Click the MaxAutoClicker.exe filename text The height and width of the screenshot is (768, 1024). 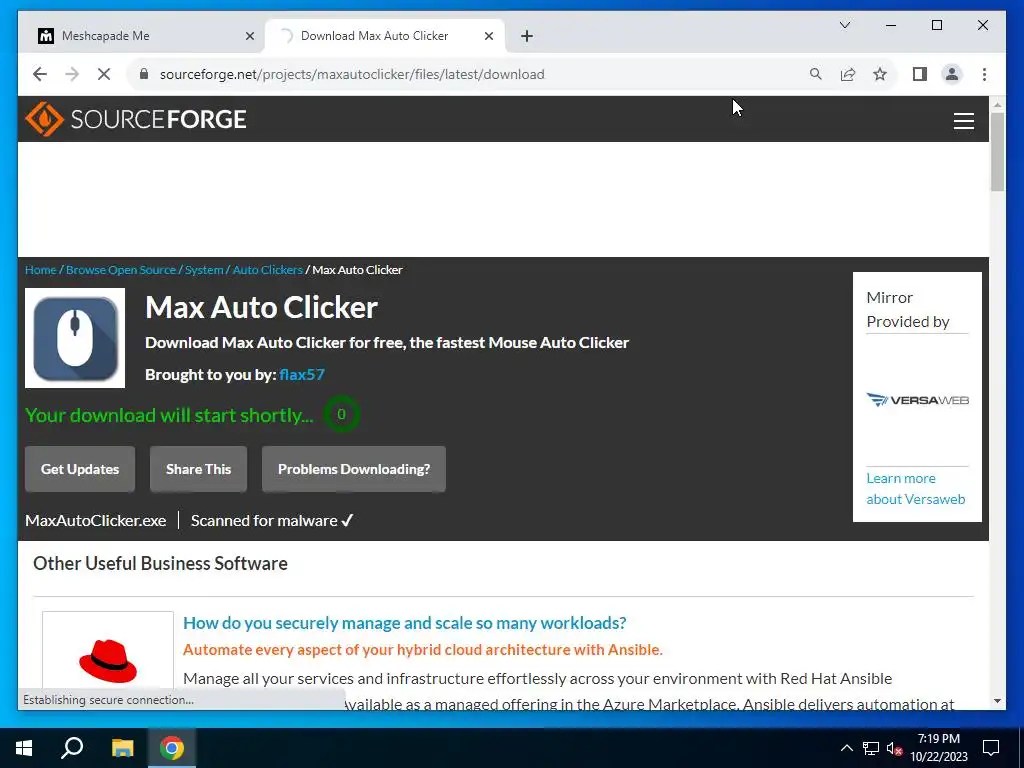point(95,520)
